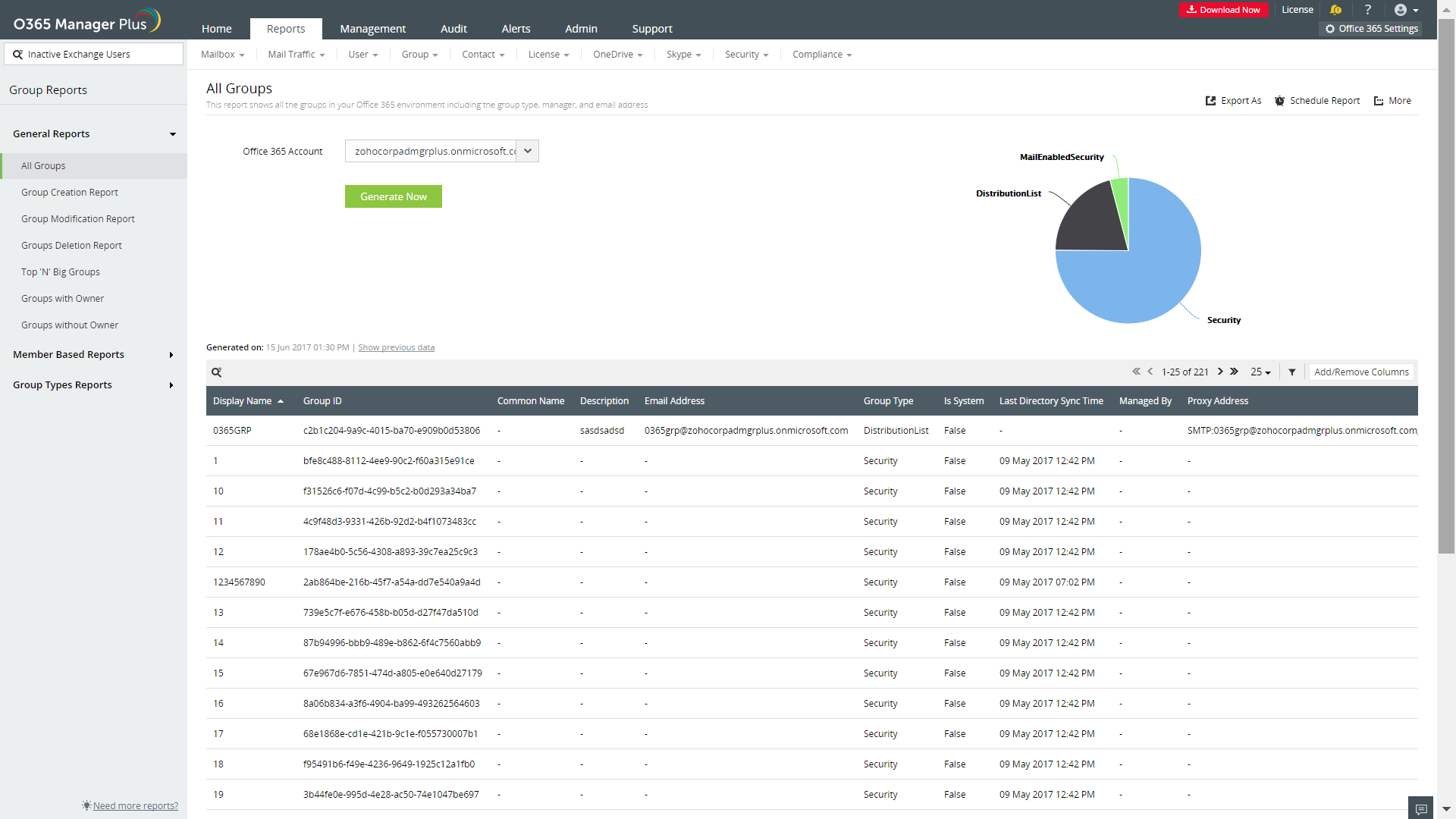Click Export As
Screen dimensions: 1456x819
[1233, 101]
